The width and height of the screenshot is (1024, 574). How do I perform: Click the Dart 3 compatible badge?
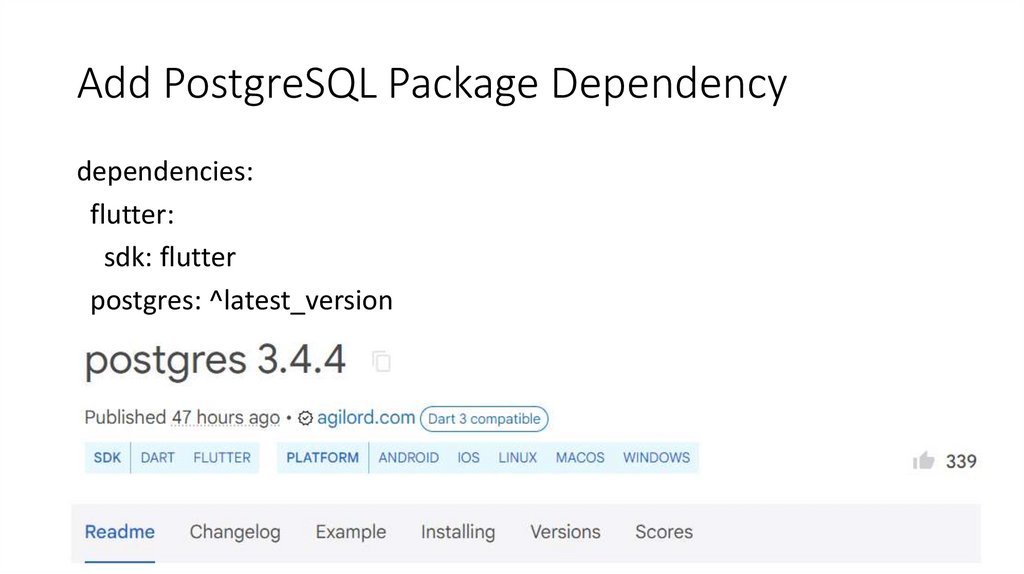click(x=484, y=419)
